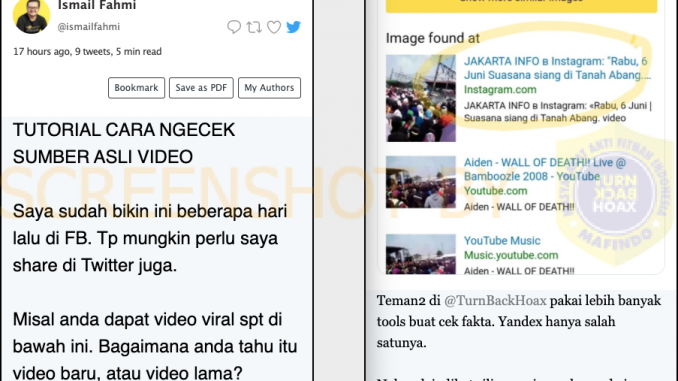Open the Aiden YouTube result thumbnail

(x=421, y=182)
